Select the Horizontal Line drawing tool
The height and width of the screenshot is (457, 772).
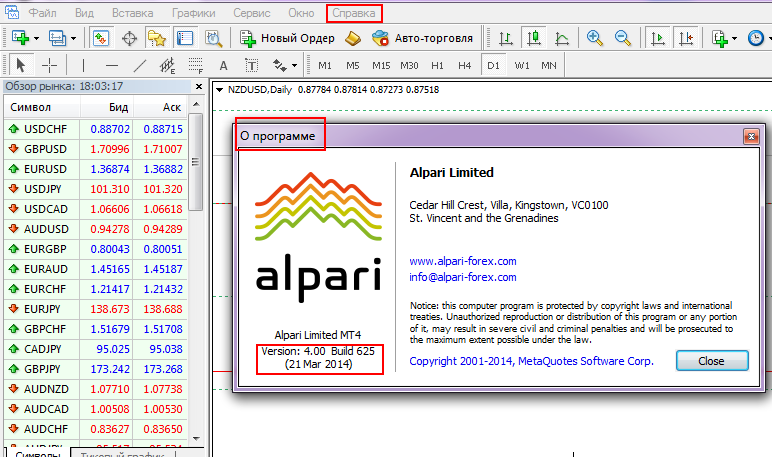tap(112, 65)
